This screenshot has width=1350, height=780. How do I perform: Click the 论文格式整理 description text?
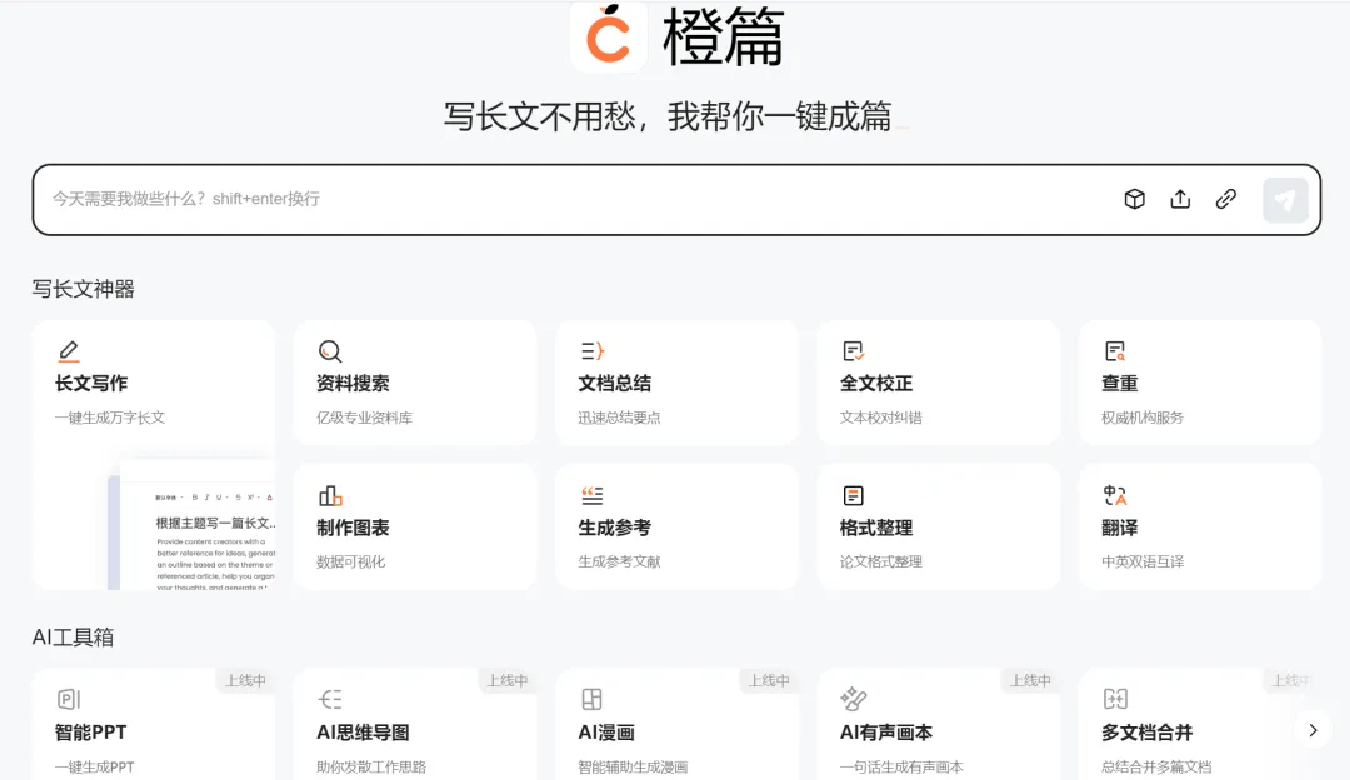(881, 561)
